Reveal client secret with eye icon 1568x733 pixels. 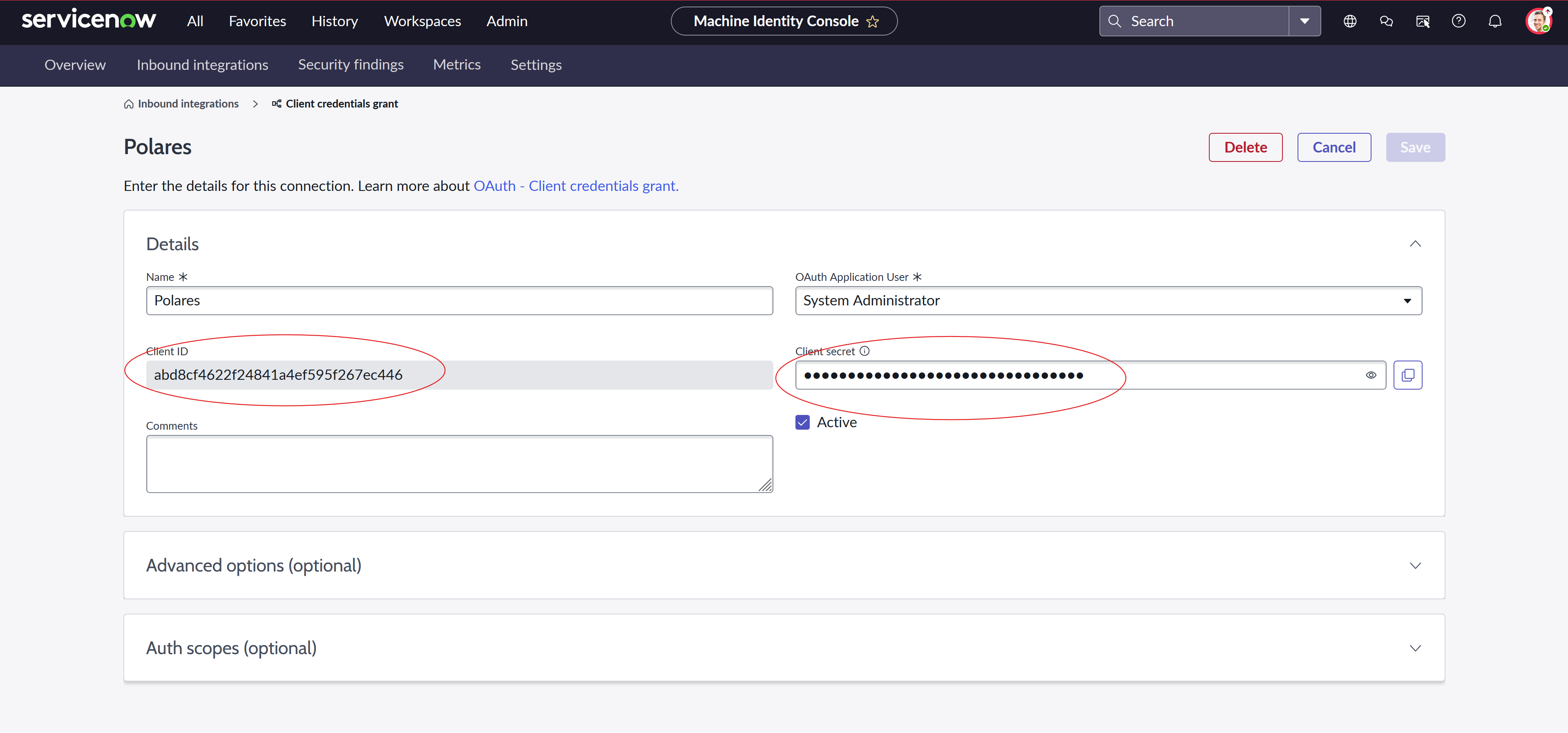(x=1371, y=375)
